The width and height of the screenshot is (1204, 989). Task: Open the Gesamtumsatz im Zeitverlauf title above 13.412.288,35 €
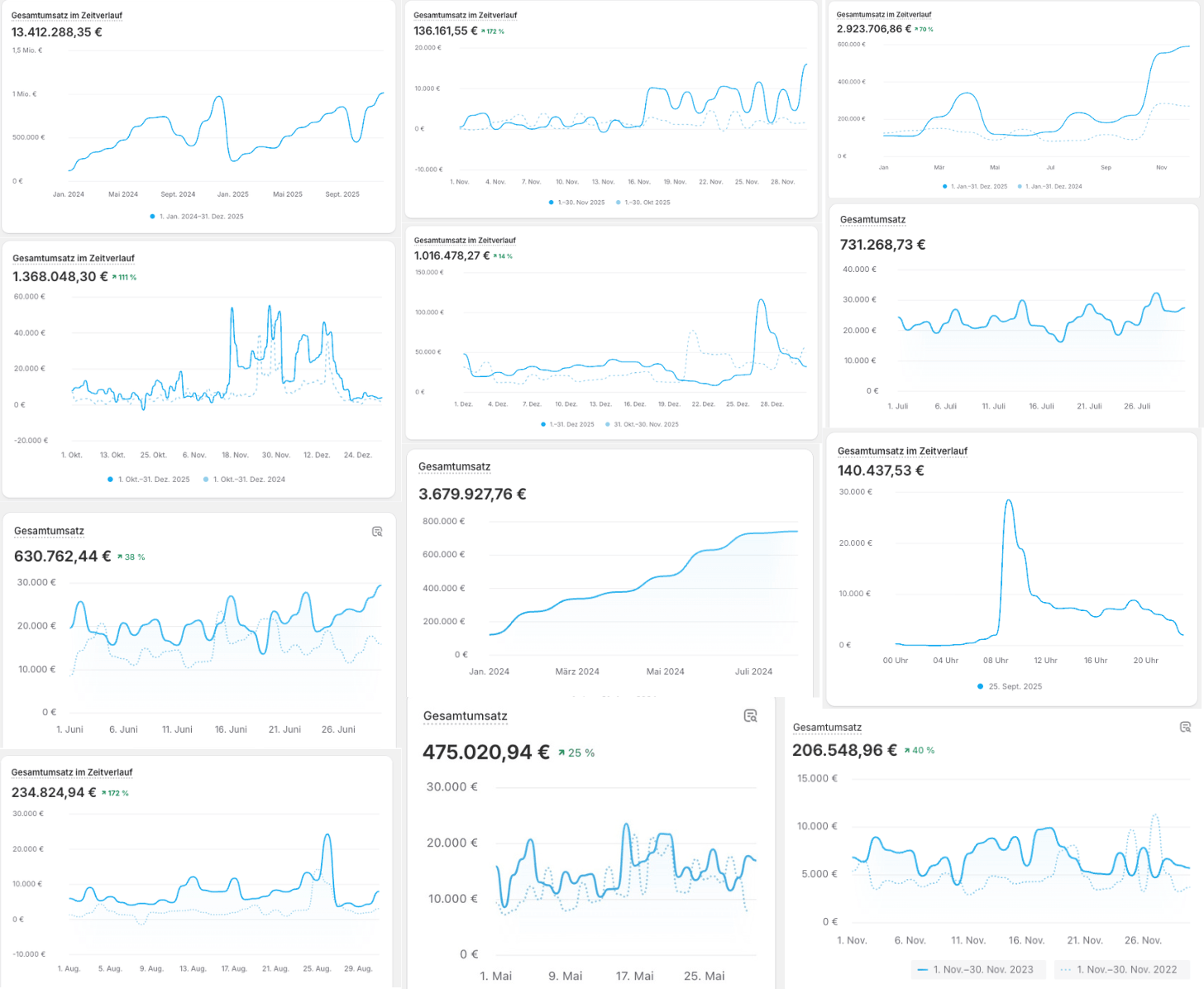coord(67,16)
